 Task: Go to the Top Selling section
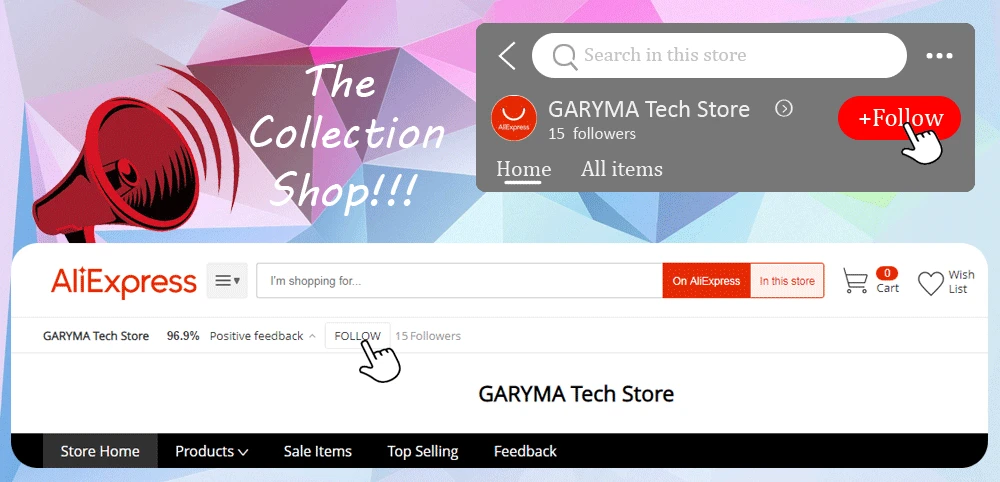[423, 451]
